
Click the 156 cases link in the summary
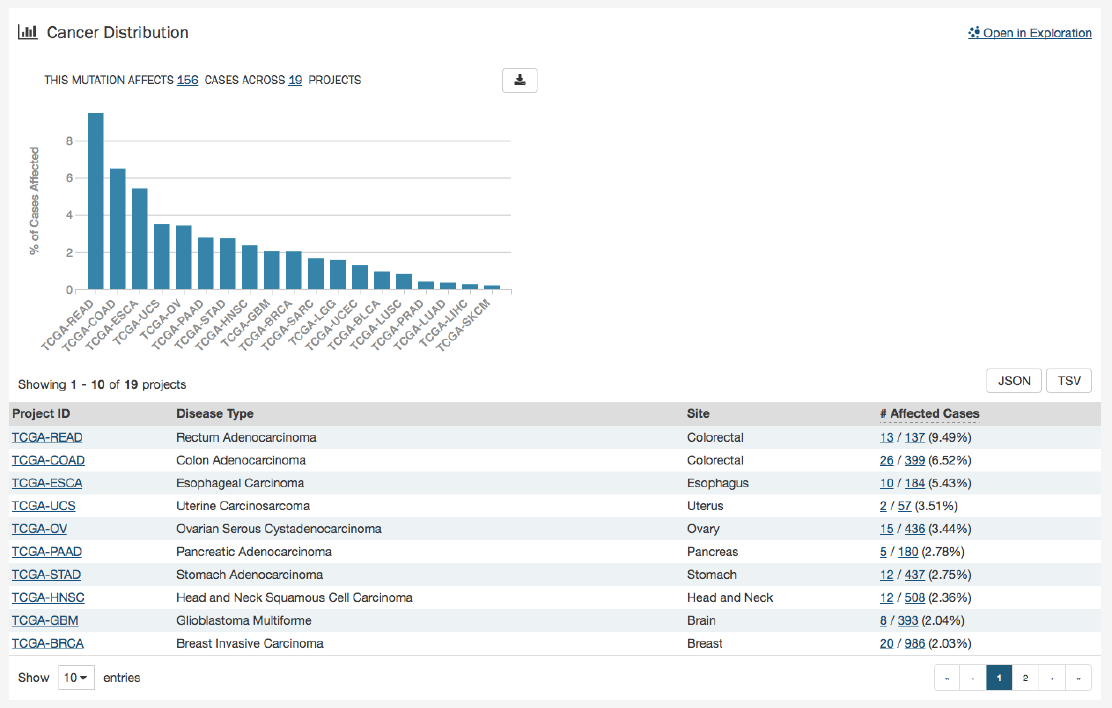tap(187, 80)
